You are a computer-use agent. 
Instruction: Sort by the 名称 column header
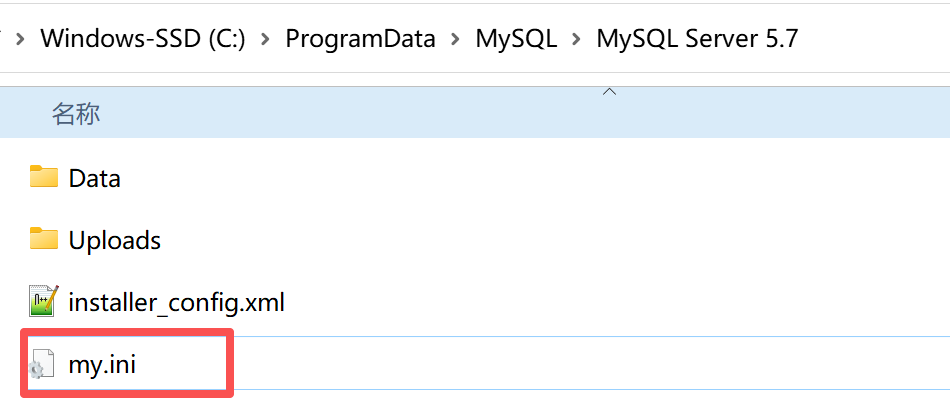coord(76,114)
